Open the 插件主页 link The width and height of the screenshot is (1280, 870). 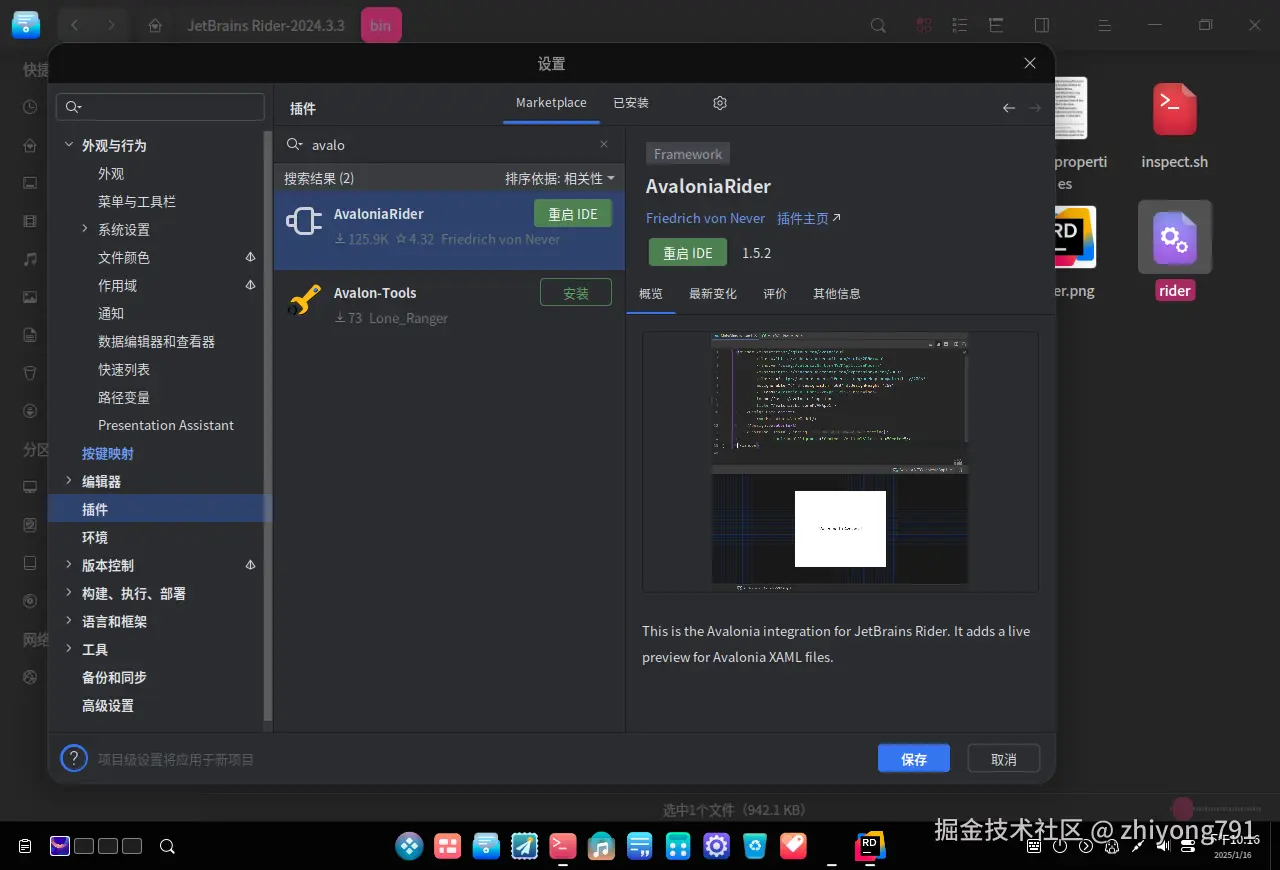(809, 218)
